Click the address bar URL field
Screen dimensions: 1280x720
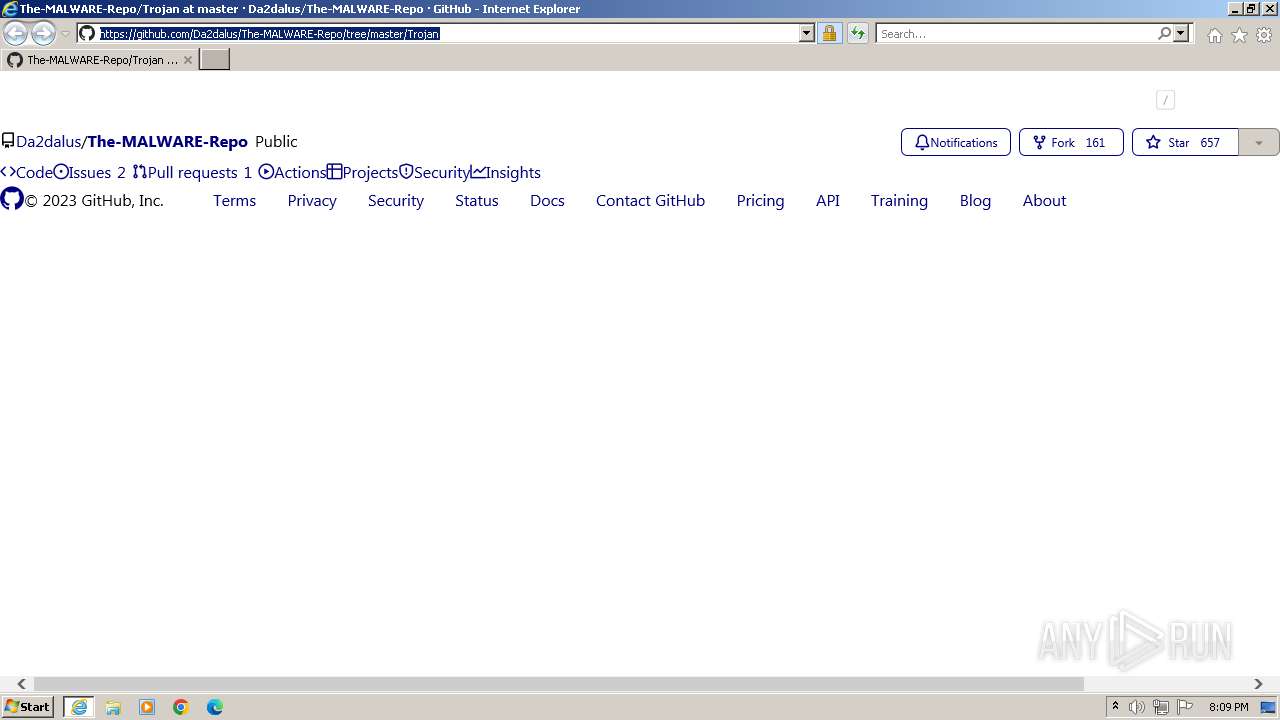tap(448, 33)
